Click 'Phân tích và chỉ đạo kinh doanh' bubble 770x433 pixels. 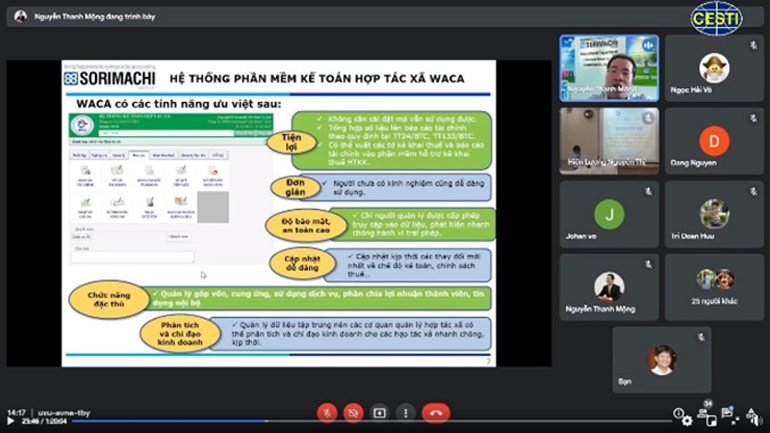click(180, 334)
